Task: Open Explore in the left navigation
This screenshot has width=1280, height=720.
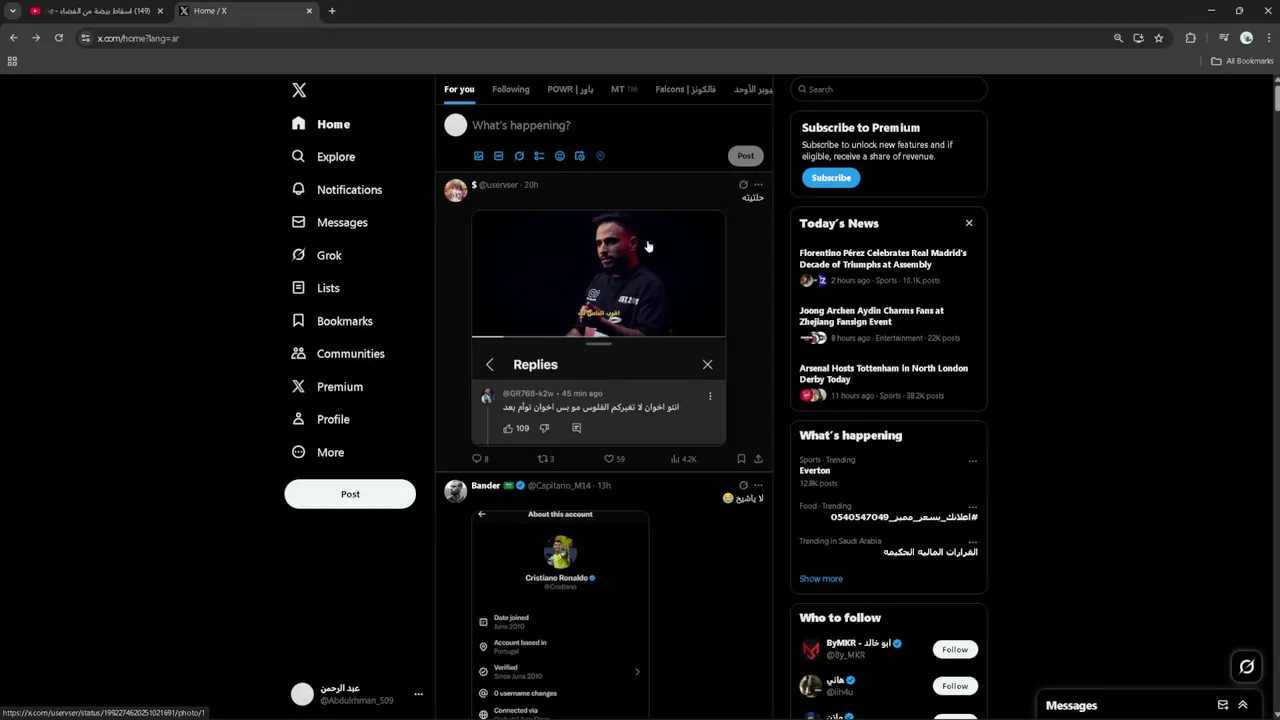Action: 323,157
